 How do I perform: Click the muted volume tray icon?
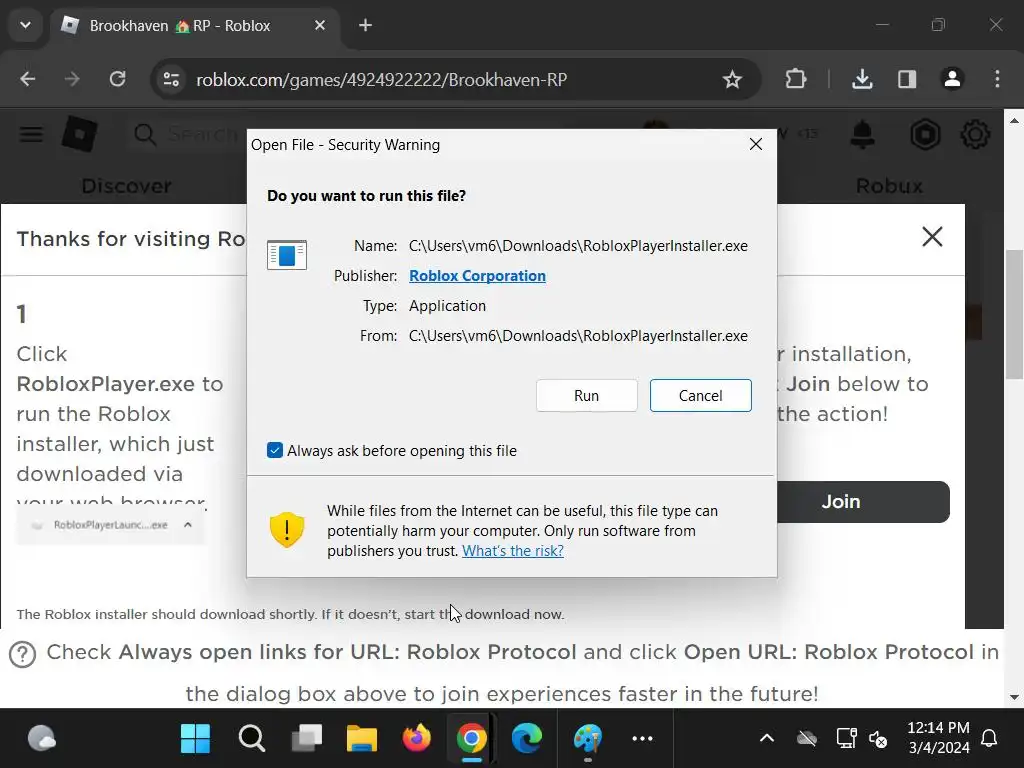[x=878, y=739]
